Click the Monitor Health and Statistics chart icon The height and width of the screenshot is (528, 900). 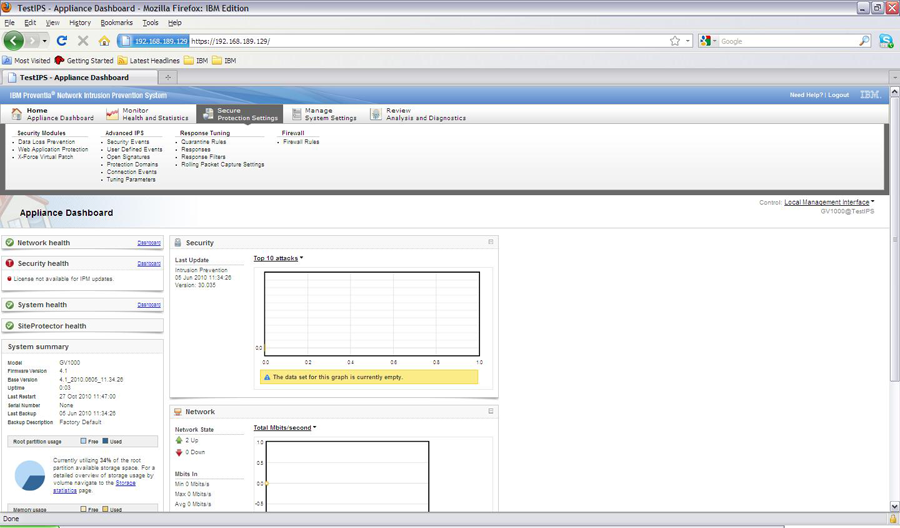(x=112, y=114)
